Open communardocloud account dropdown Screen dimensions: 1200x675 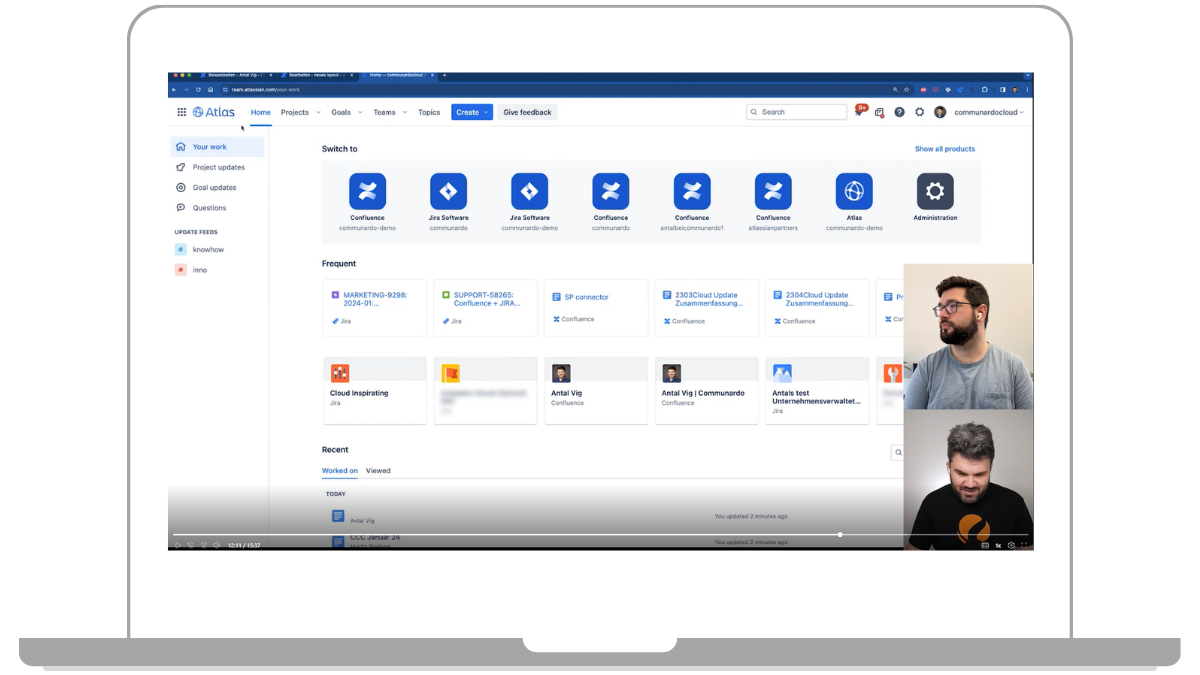pos(988,112)
